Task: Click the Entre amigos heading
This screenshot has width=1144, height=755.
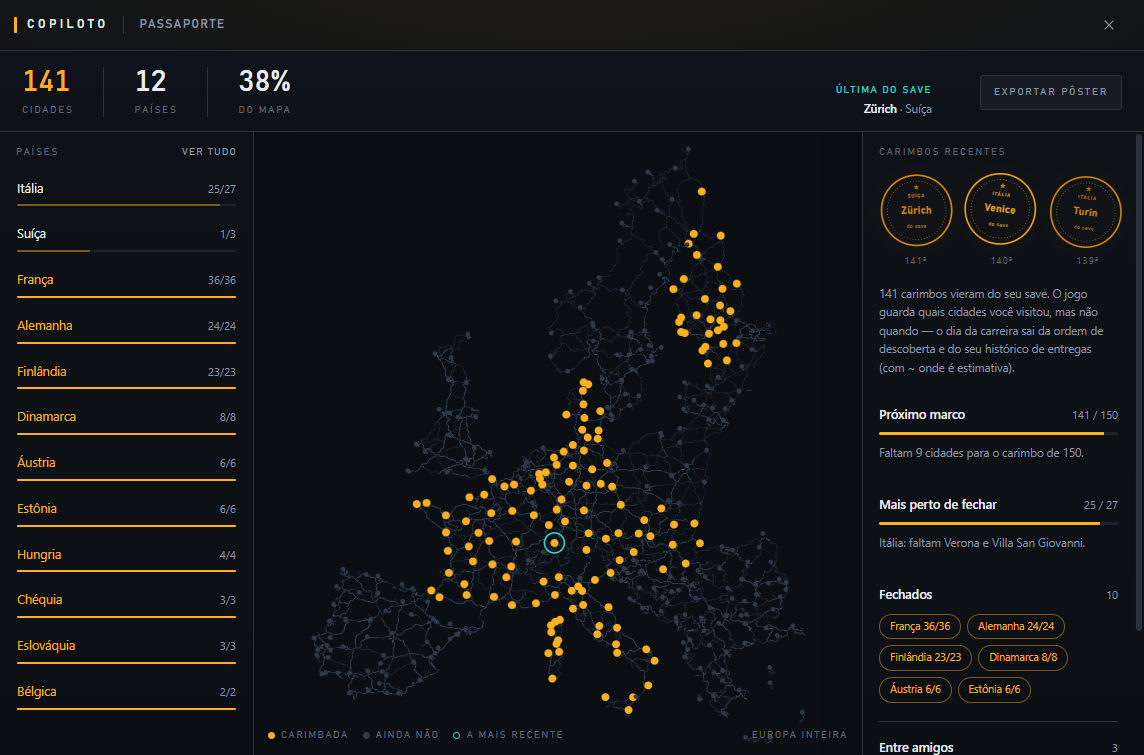Action: pyautogui.click(x=916, y=748)
